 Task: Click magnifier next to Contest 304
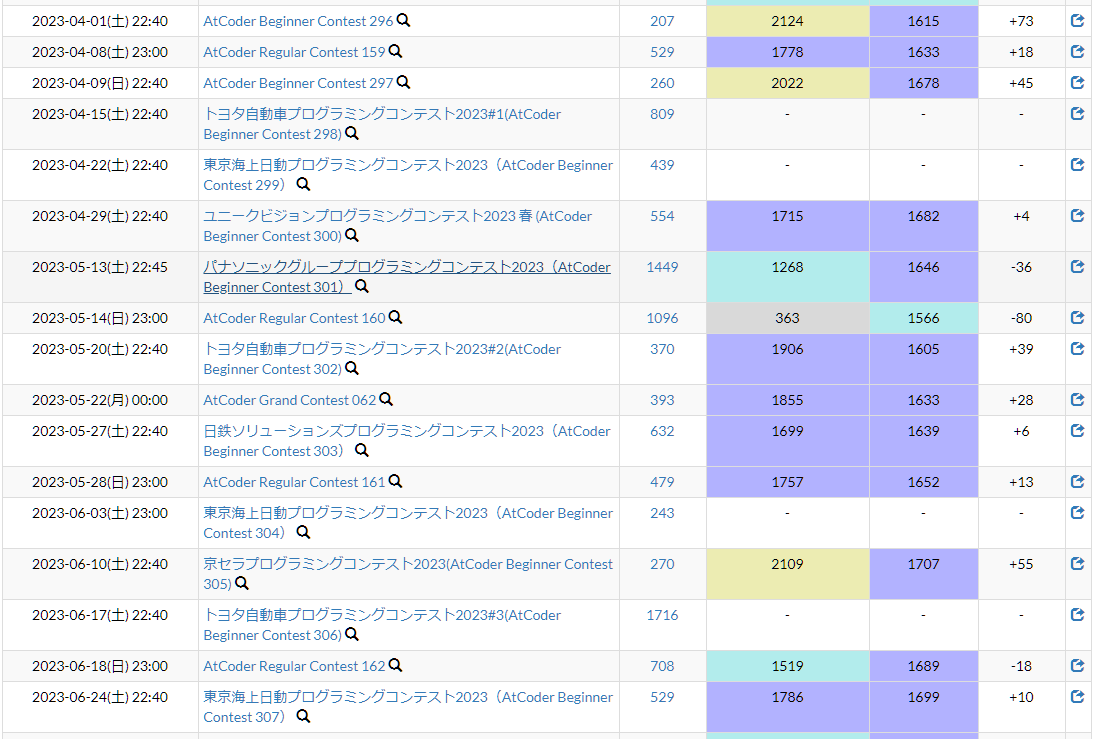pos(303,532)
